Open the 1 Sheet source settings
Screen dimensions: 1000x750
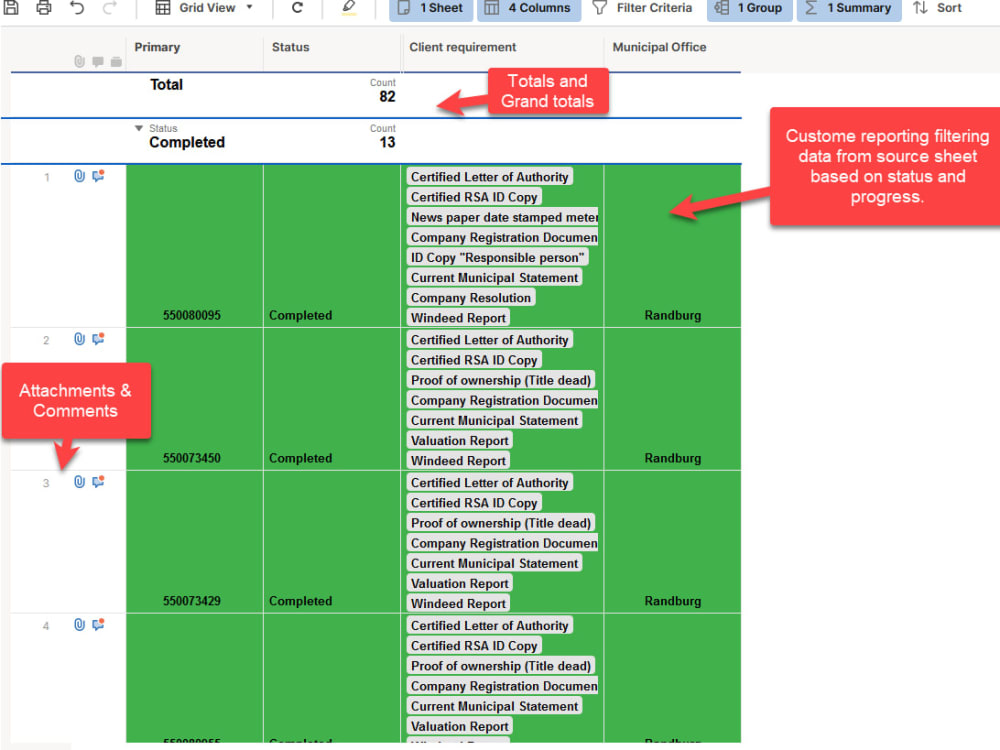(430, 8)
